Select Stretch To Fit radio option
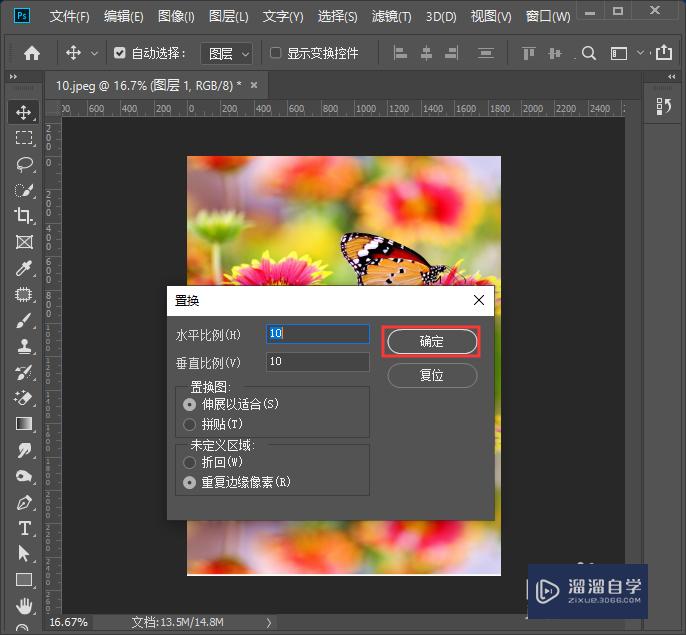The height and width of the screenshot is (635, 686). [189, 404]
